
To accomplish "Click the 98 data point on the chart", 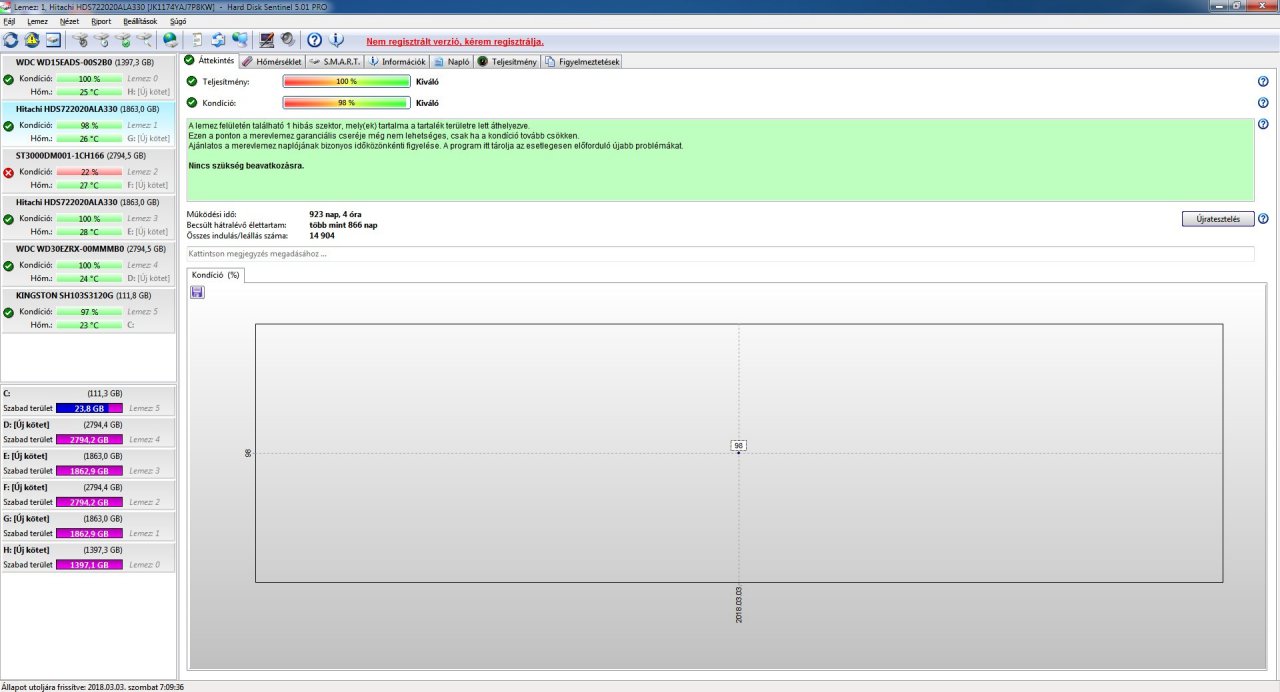I will coord(738,452).
